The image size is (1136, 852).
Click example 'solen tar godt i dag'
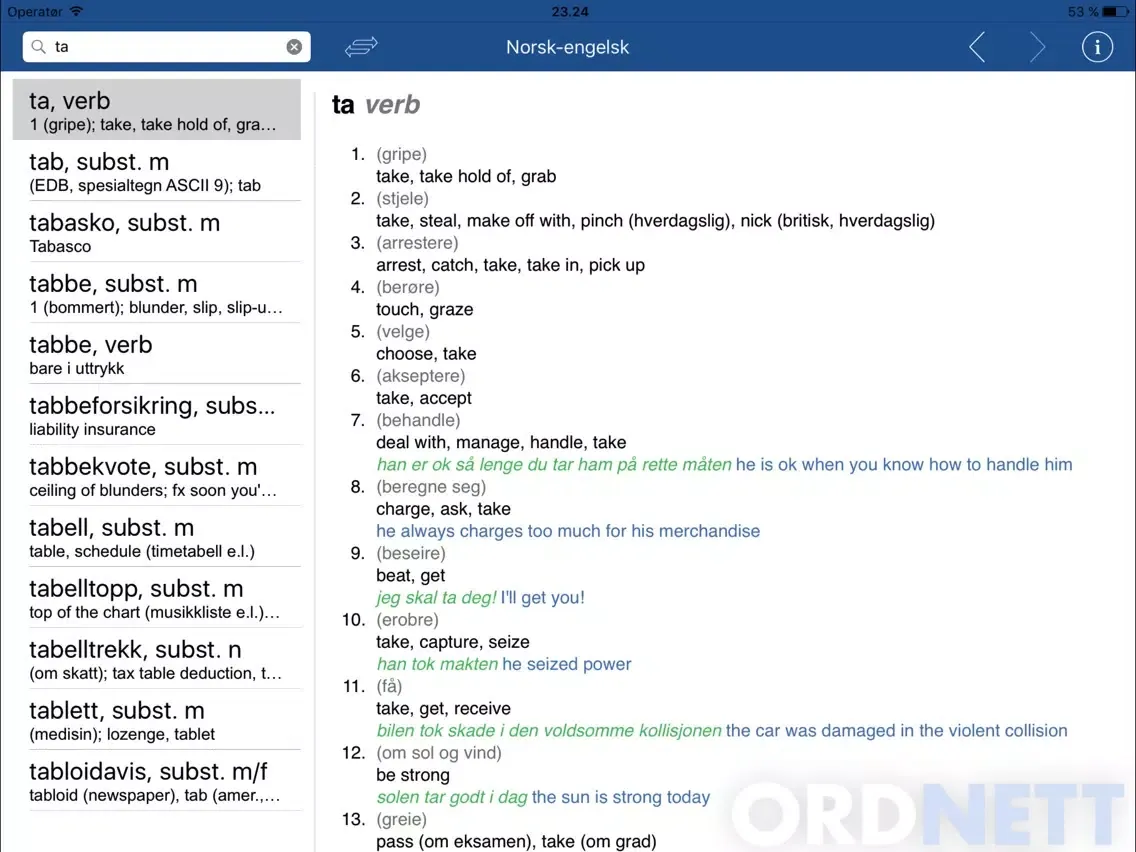(x=451, y=798)
